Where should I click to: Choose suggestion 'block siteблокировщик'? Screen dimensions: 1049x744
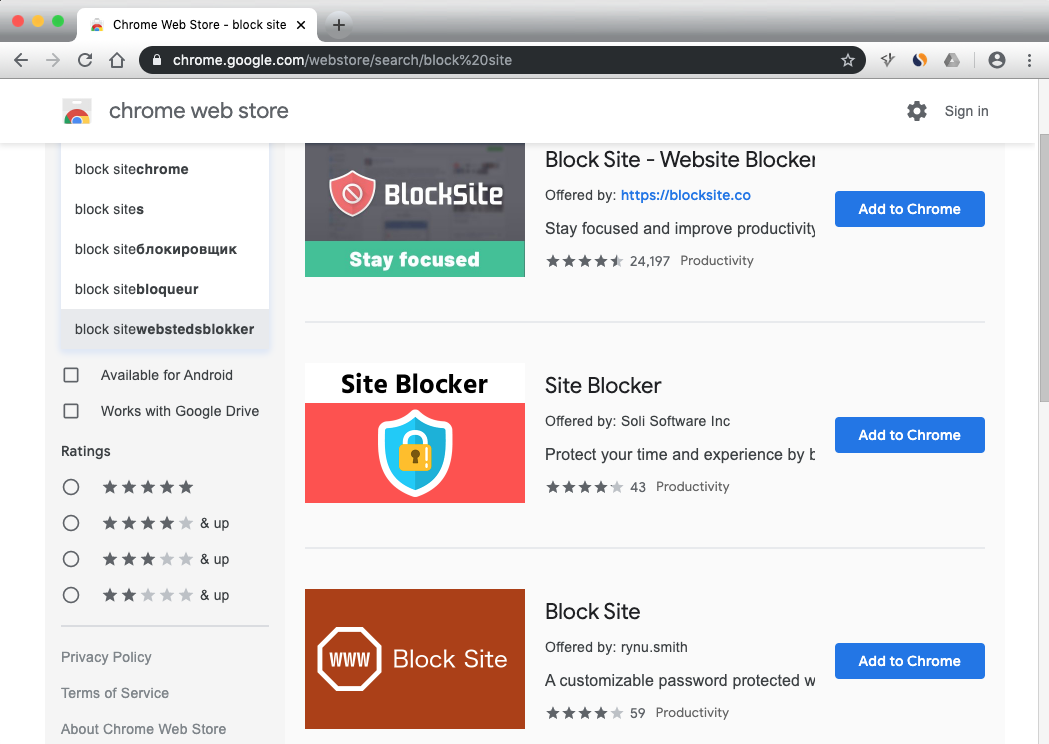point(165,250)
